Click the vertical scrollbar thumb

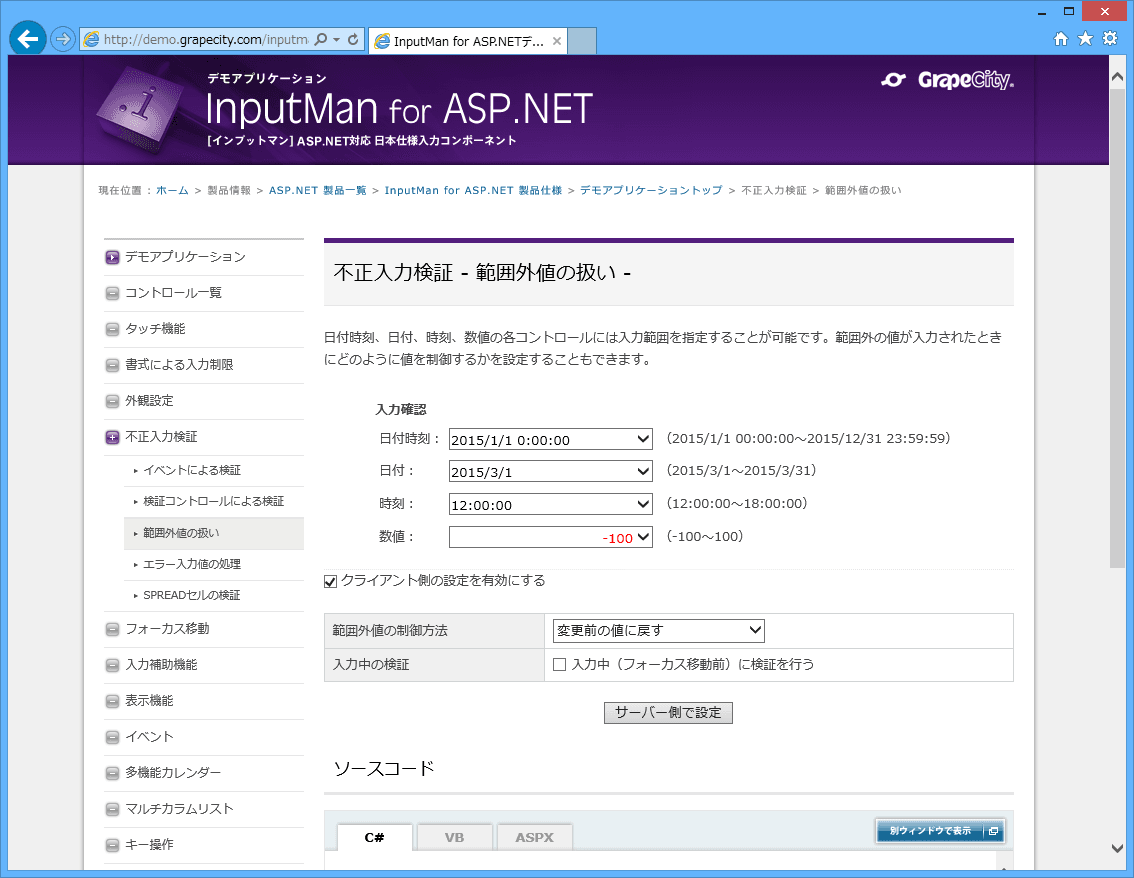1117,328
